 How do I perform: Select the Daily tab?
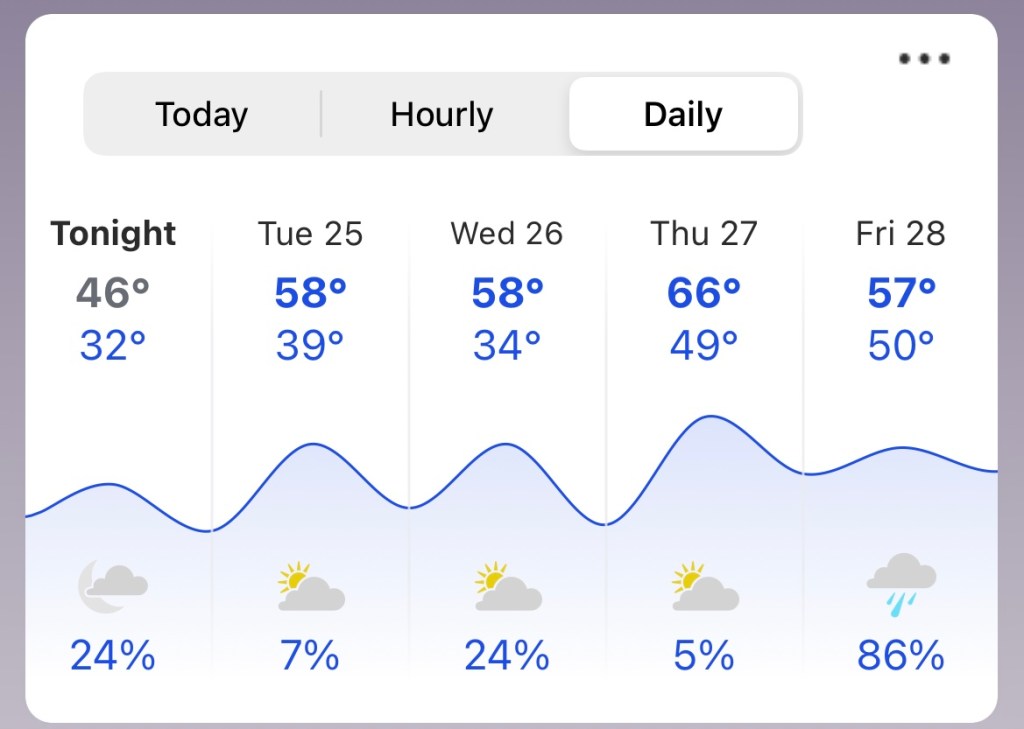click(x=683, y=114)
